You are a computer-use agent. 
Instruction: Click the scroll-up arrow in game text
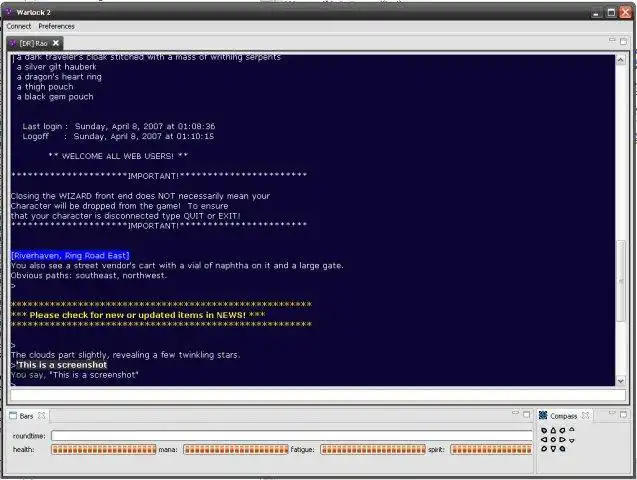click(620, 60)
